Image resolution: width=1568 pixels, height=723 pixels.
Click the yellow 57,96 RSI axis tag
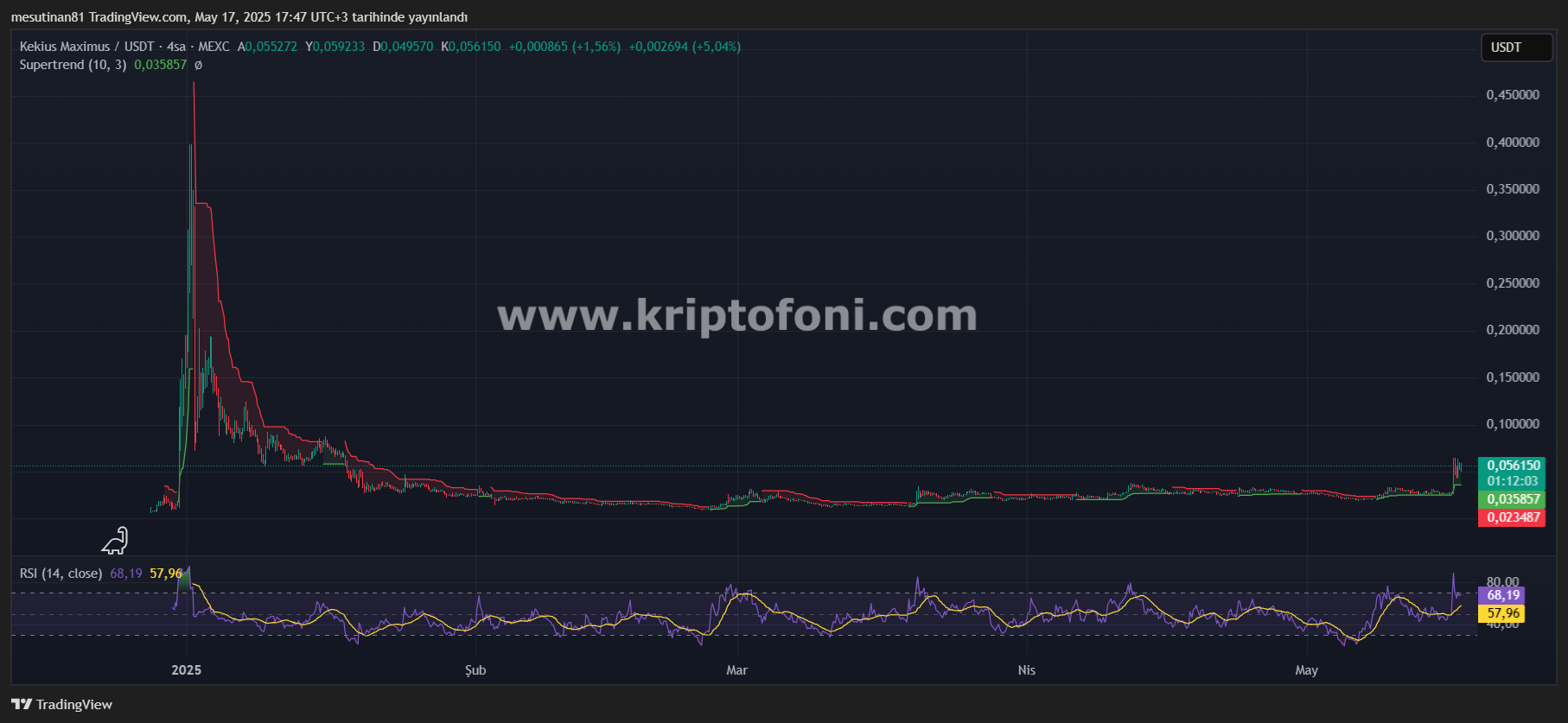(1502, 613)
